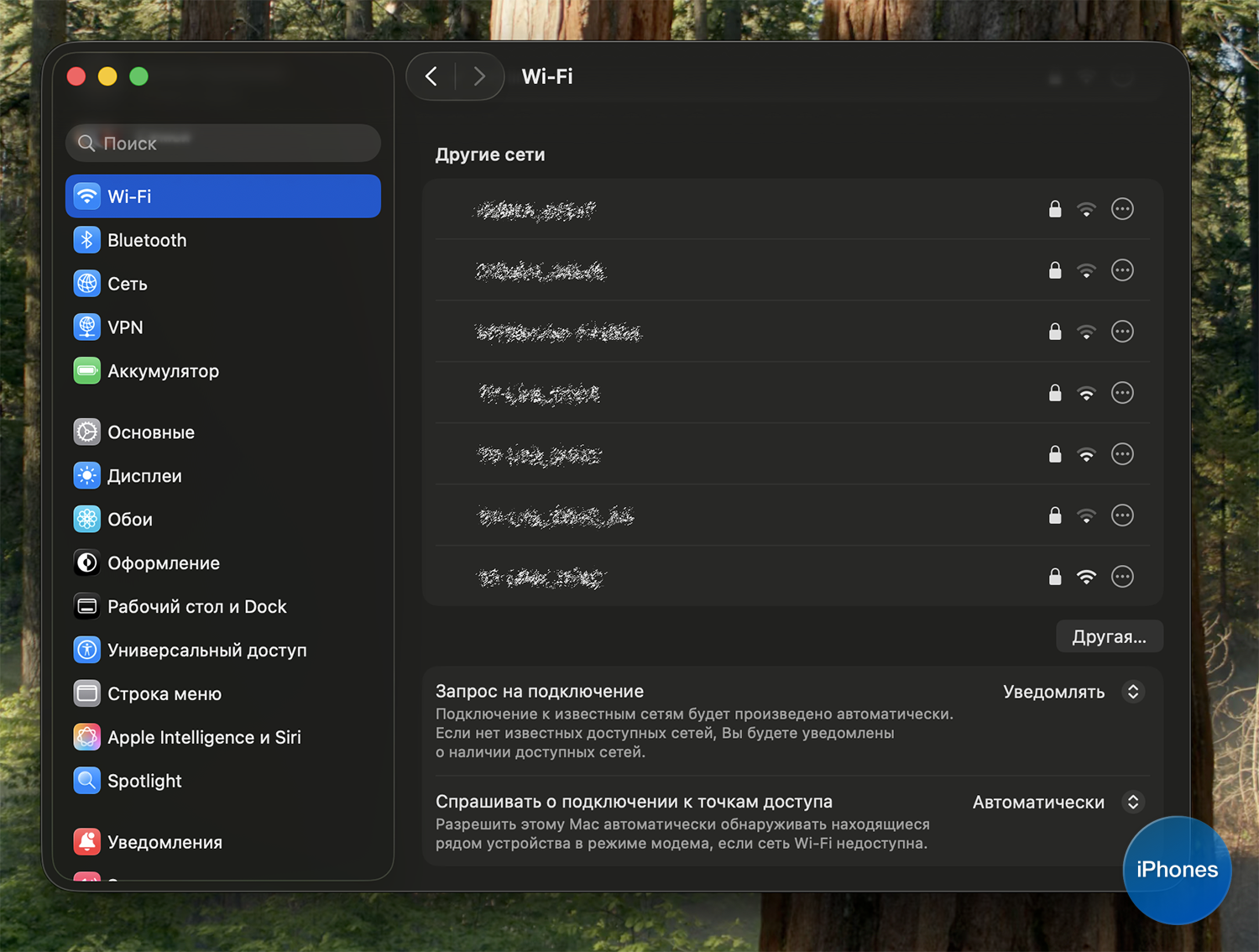Open Спрашивать о подключении к точкам доступа dropdown
Screen dimensions: 1259x952
(1058, 802)
